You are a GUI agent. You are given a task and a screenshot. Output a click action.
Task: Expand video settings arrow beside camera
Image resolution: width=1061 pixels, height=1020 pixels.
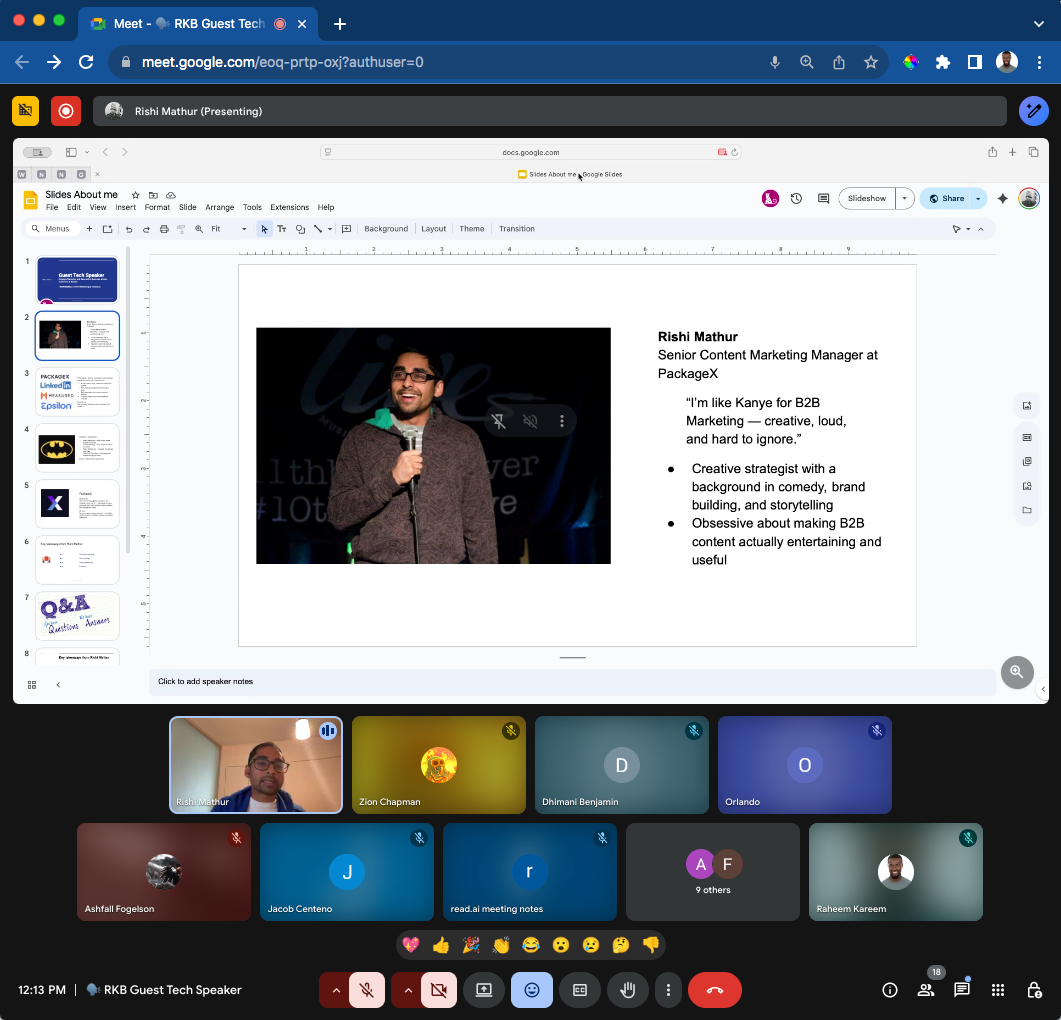[408, 990]
